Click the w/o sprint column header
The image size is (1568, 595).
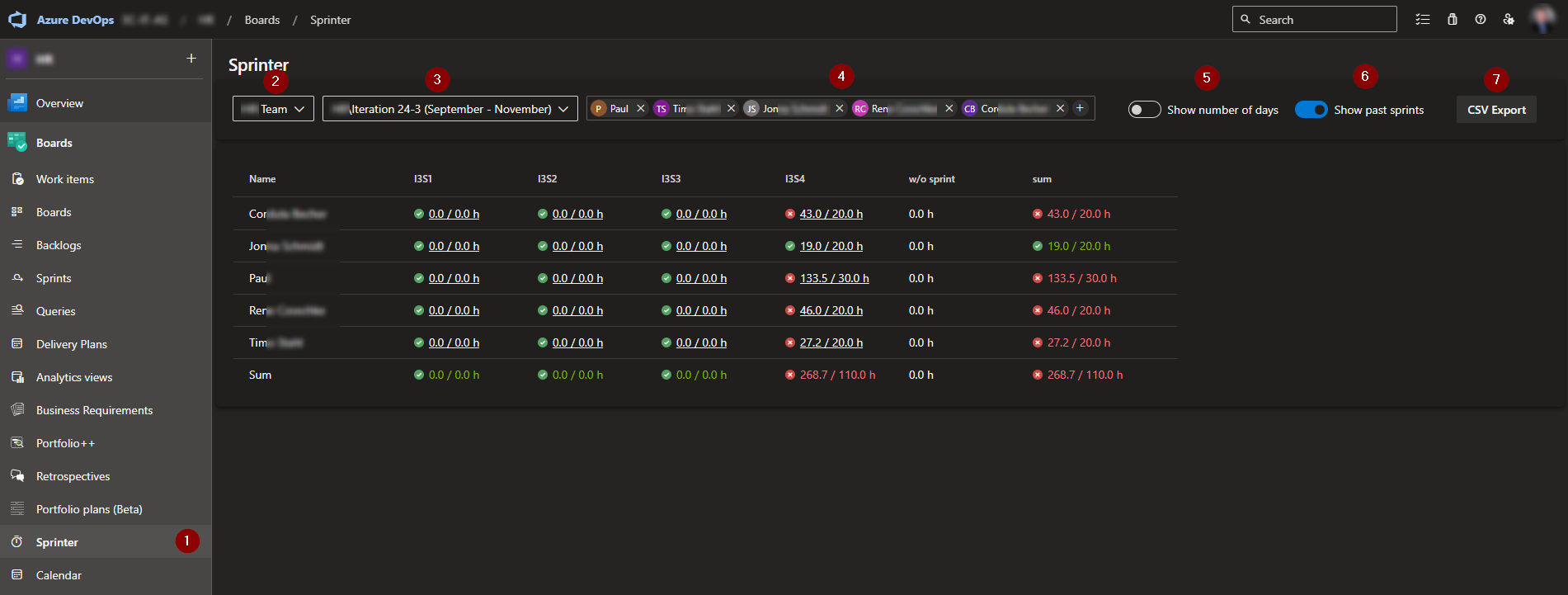(x=932, y=179)
